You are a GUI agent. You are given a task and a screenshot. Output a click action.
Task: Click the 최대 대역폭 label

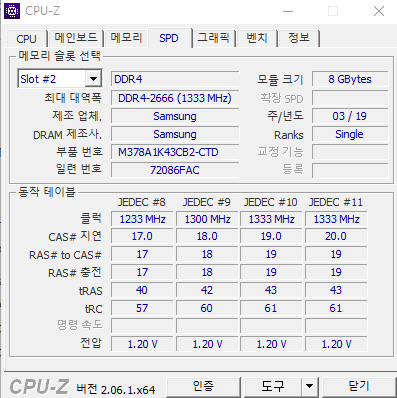pyautogui.click(x=73, y=98)
